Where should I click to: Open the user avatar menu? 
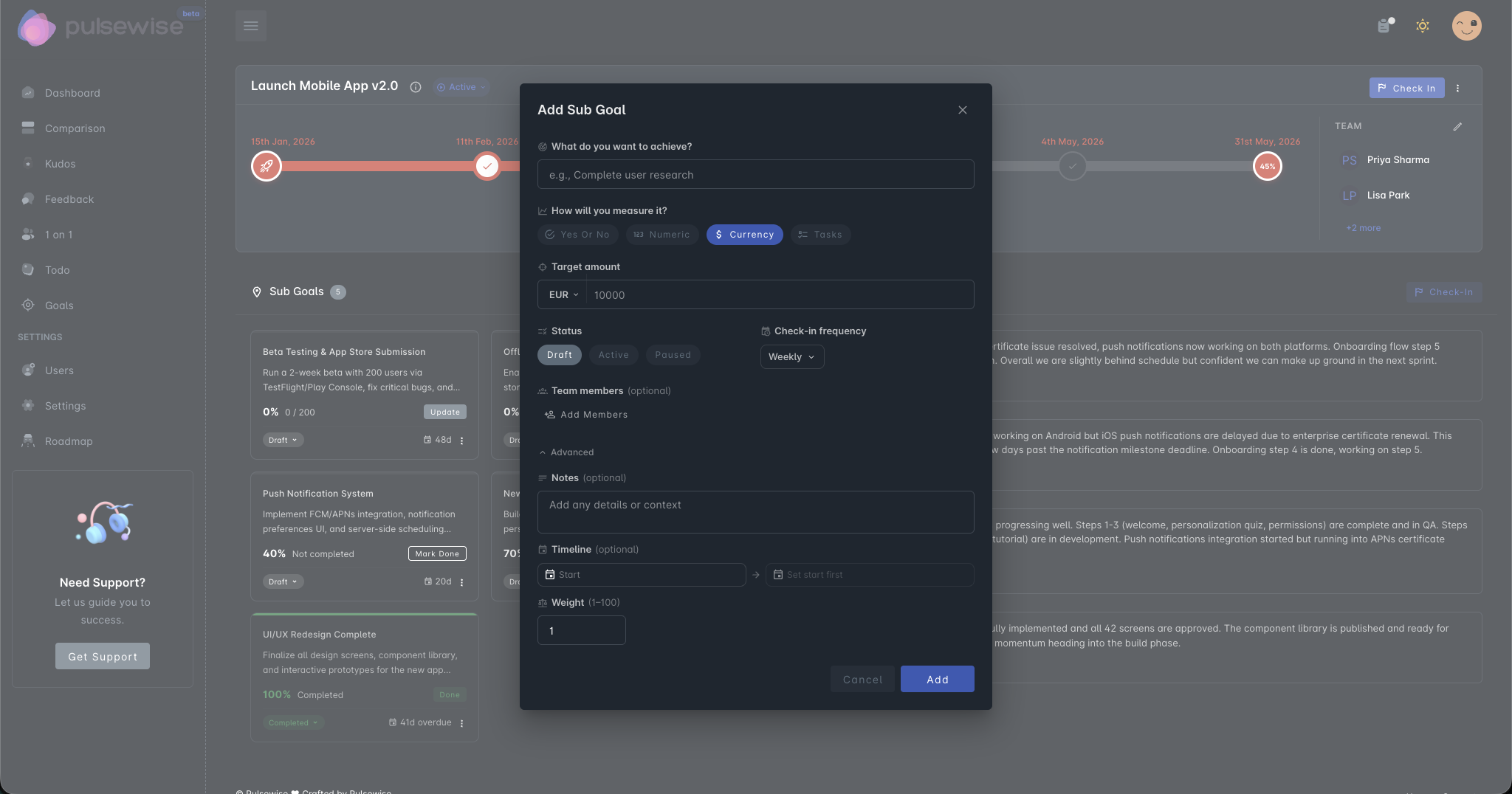click(x=1466, y=26)
